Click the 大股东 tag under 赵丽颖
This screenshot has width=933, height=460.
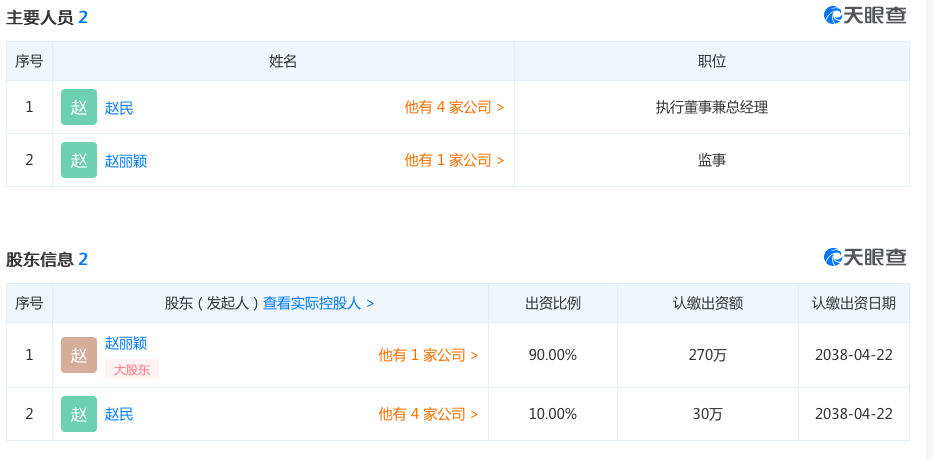(x=132, y=369)
